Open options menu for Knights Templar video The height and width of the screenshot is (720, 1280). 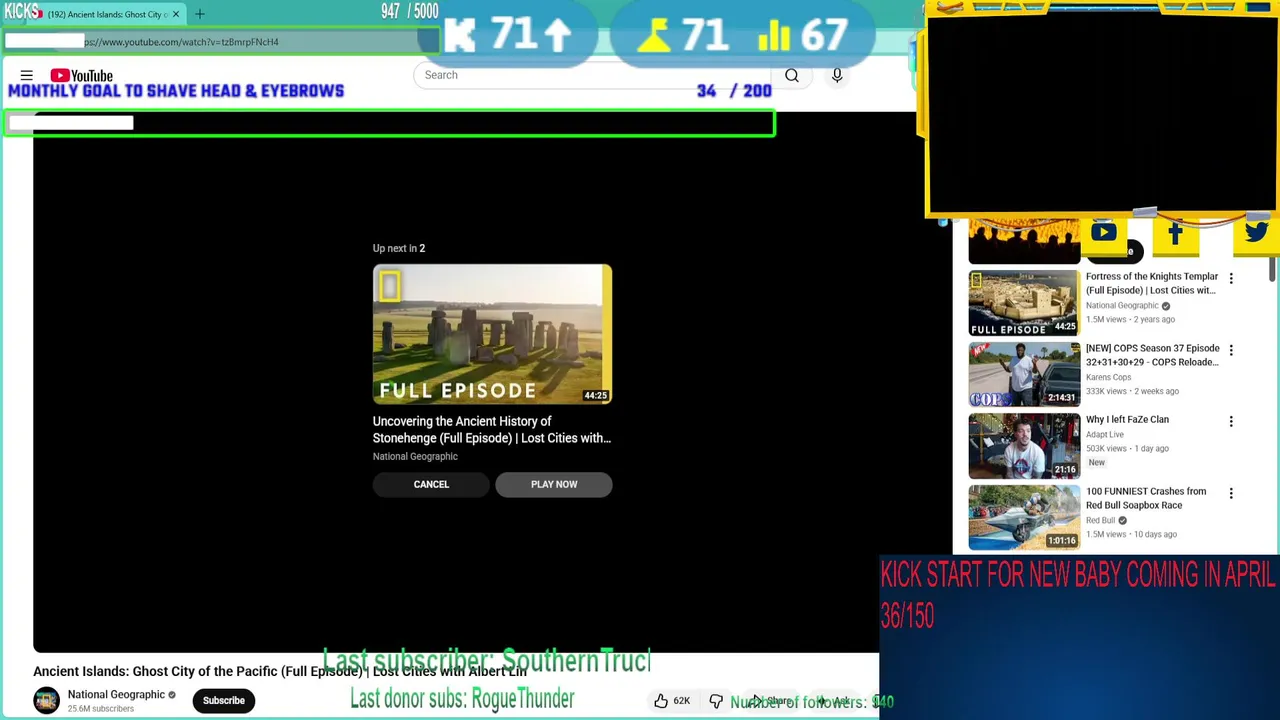pyautogui.click(x=1231, y=278)
